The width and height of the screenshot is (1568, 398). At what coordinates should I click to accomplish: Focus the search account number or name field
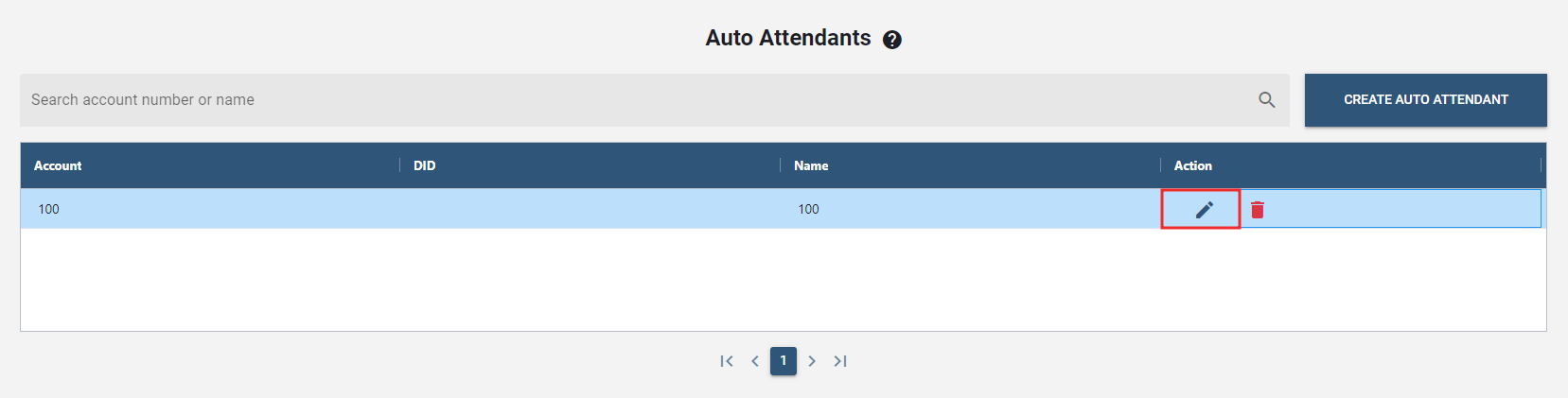tap(634, 100)
